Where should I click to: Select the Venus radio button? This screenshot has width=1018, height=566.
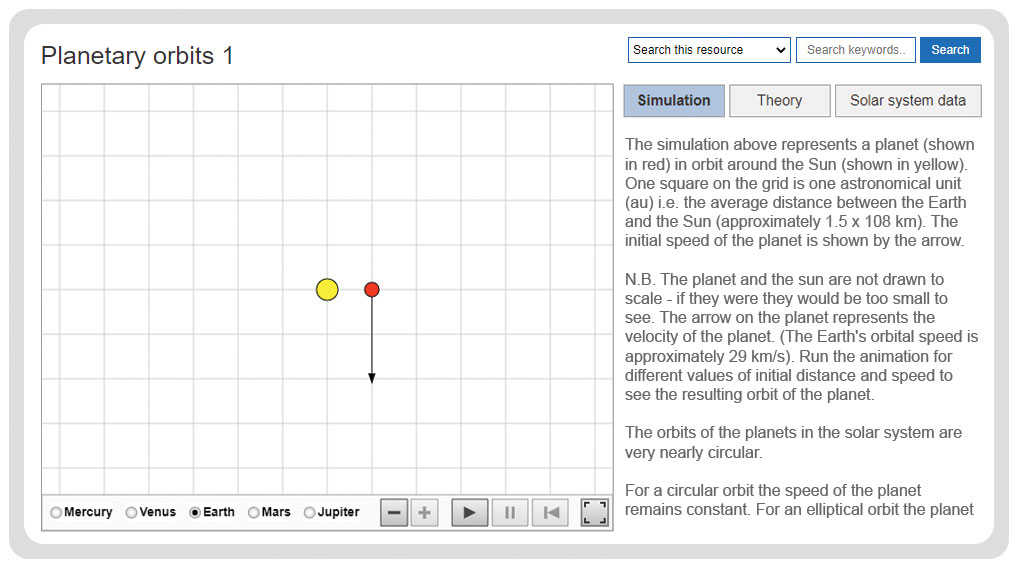click(x=131, y=513)
